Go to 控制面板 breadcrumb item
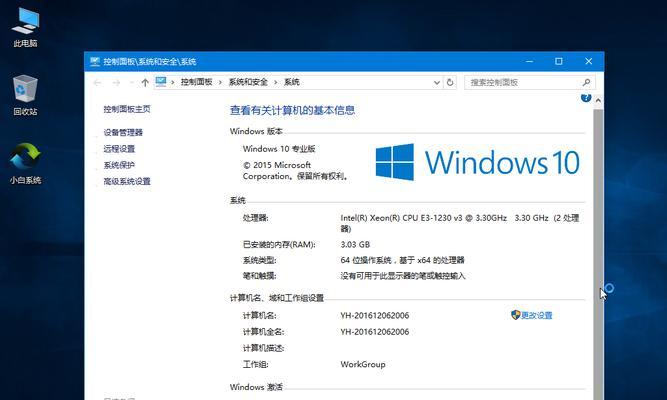The image size is (667, 400). pyautogui.click(x=197, y=82)
